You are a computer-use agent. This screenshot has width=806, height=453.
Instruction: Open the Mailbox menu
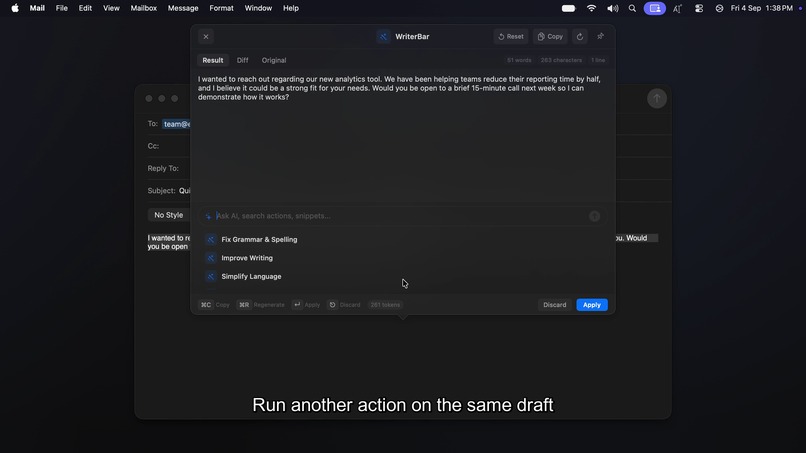pyautogui.click(x=143, y=8)
